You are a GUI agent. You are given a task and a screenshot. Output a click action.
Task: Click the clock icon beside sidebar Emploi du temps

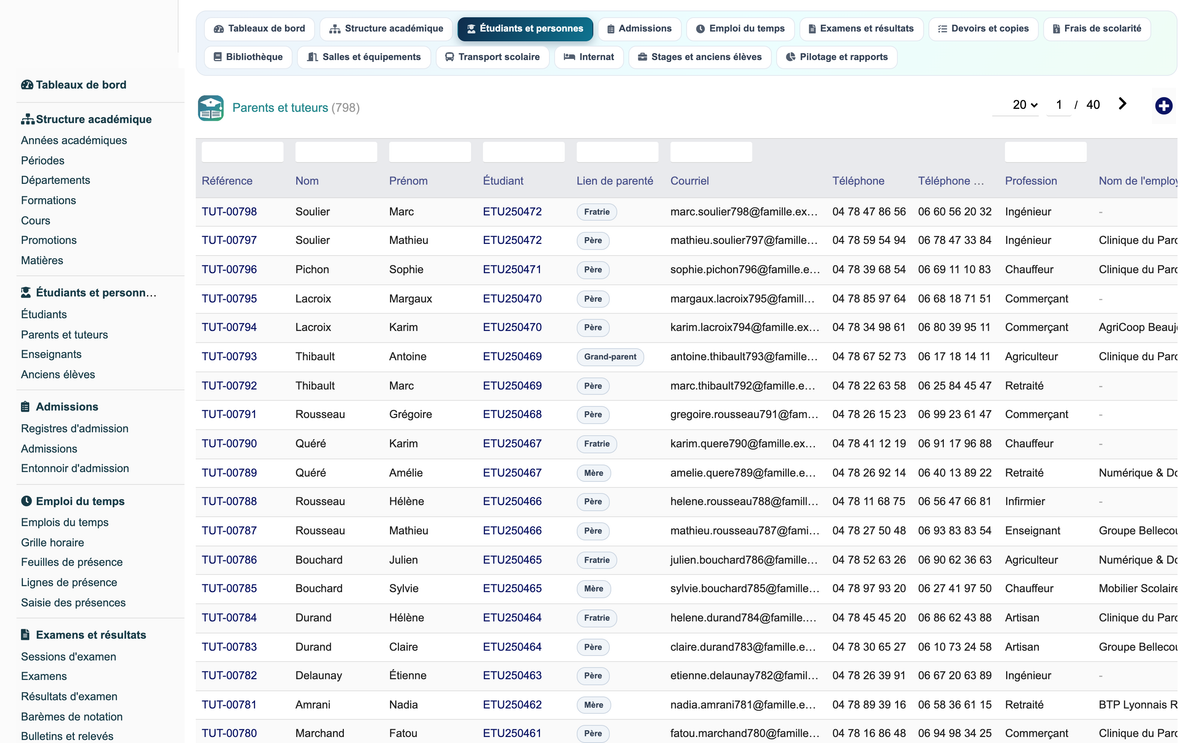pyautogui.click(x=26, y=501)
